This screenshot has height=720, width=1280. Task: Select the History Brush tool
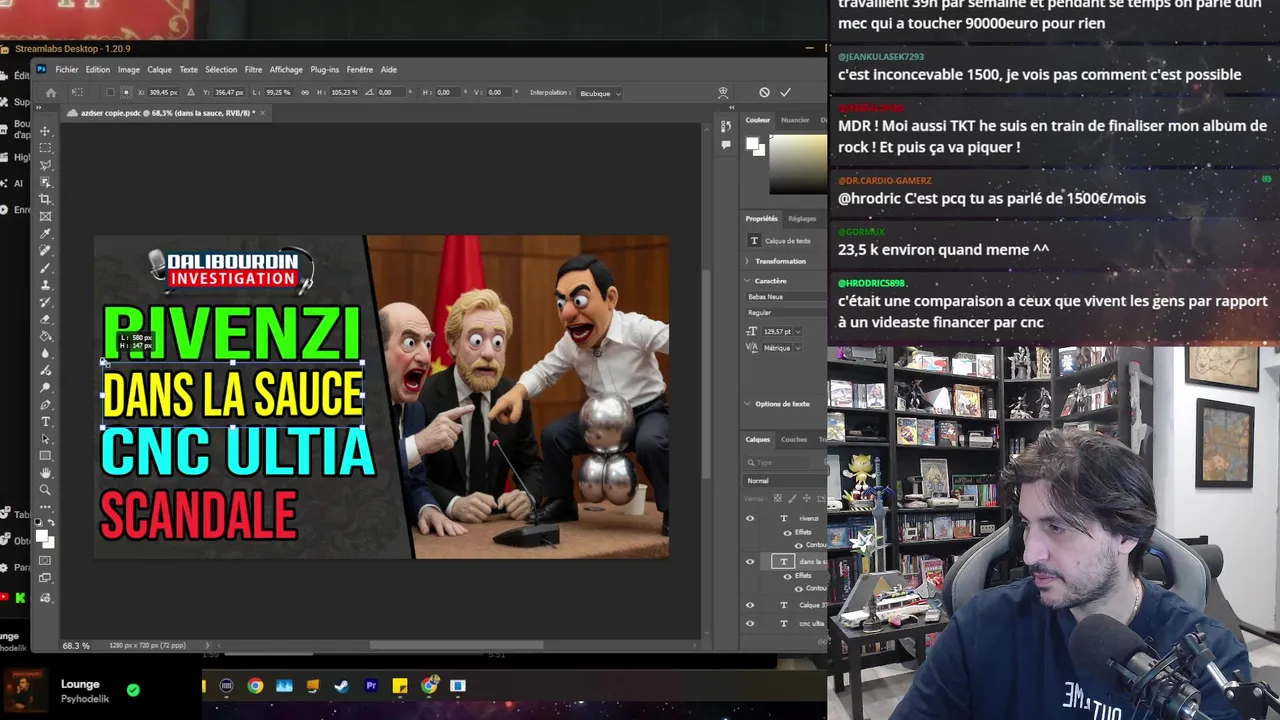(45, 301)
